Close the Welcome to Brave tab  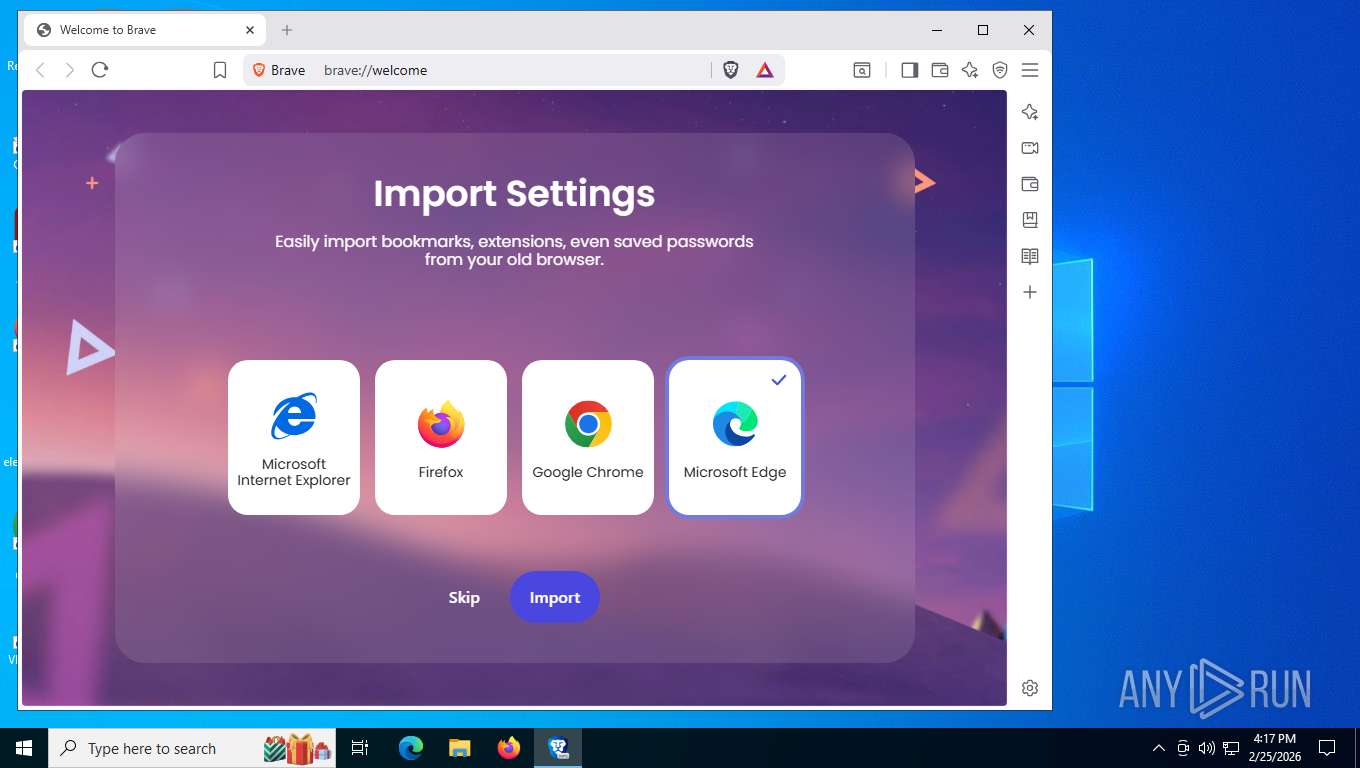[250, 30]
